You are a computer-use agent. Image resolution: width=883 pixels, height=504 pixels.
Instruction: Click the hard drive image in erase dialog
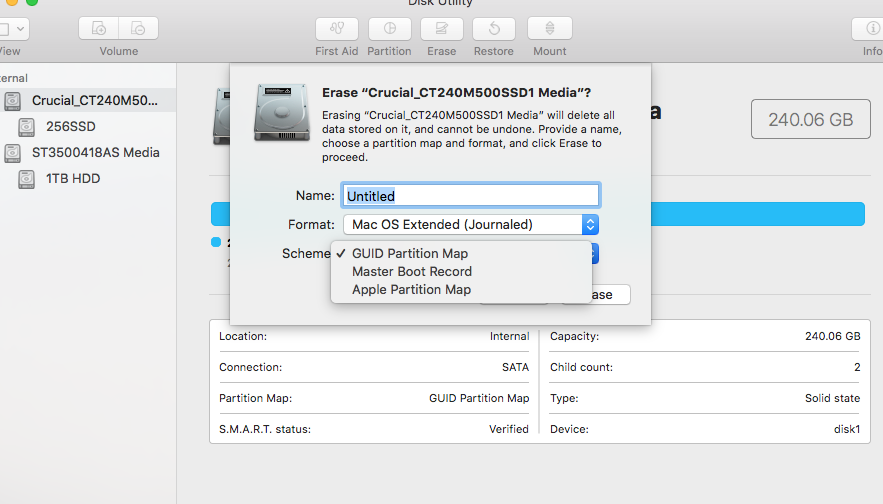click(282, 113)
